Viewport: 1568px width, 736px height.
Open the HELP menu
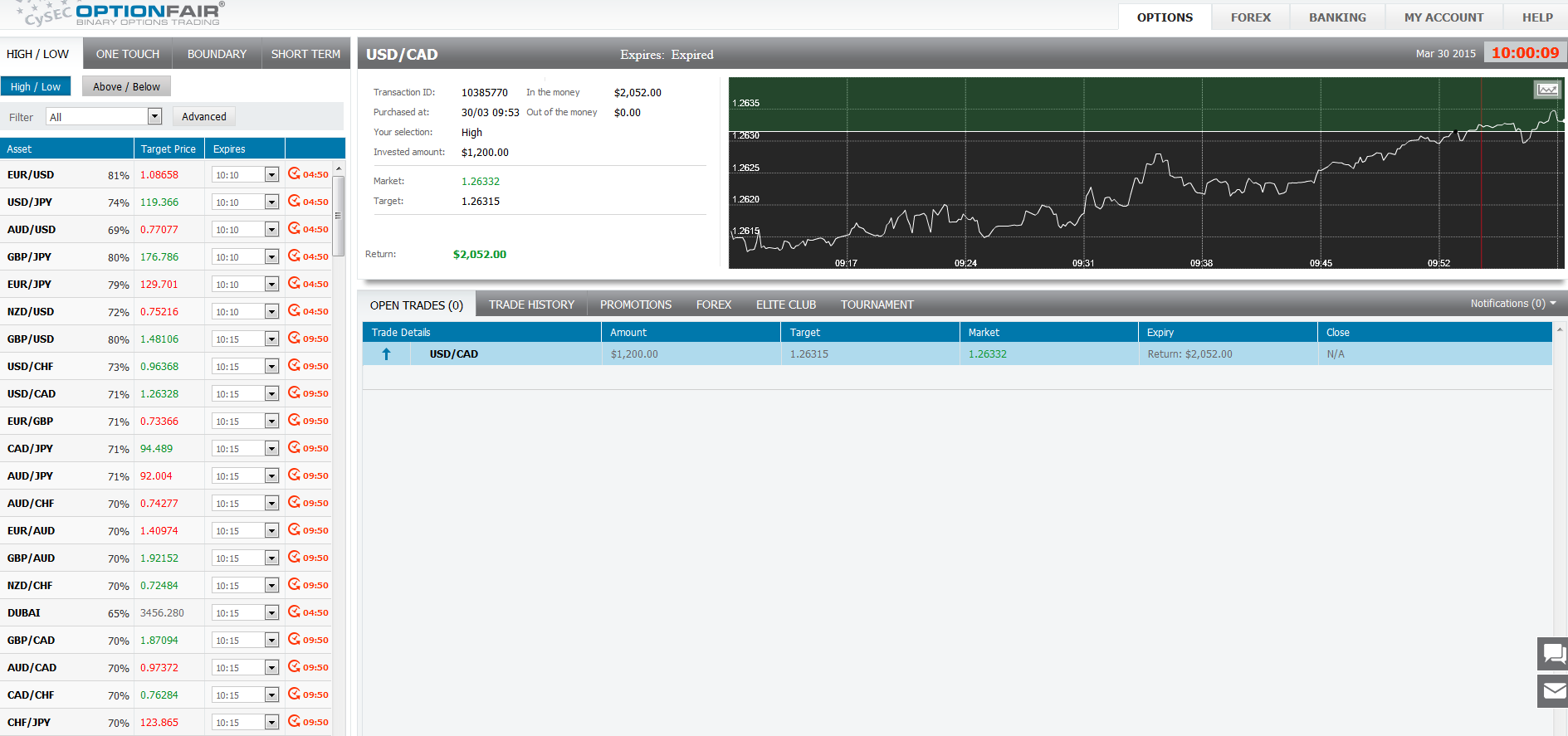(1537, 17)
